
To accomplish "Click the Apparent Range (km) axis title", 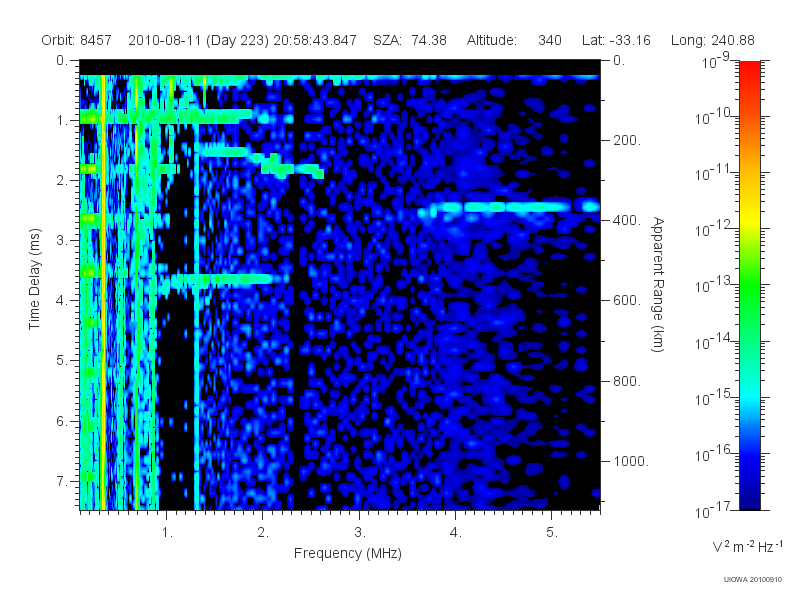I will point(658,284).
